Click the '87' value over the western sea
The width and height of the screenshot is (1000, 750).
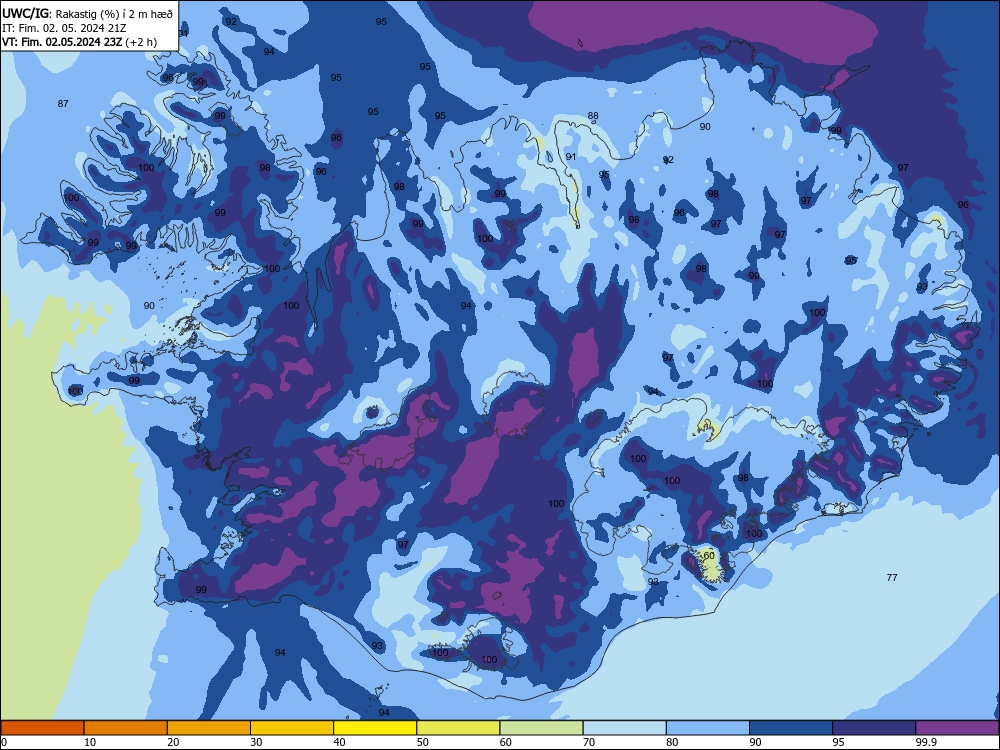click(63, 103)
